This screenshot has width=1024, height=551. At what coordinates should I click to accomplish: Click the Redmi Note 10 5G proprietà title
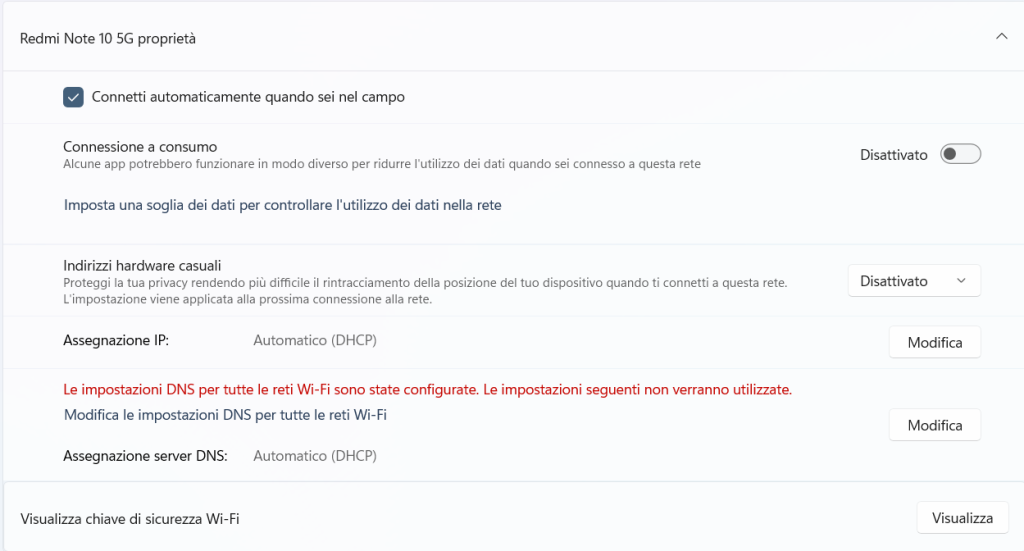tap(108, 39)
